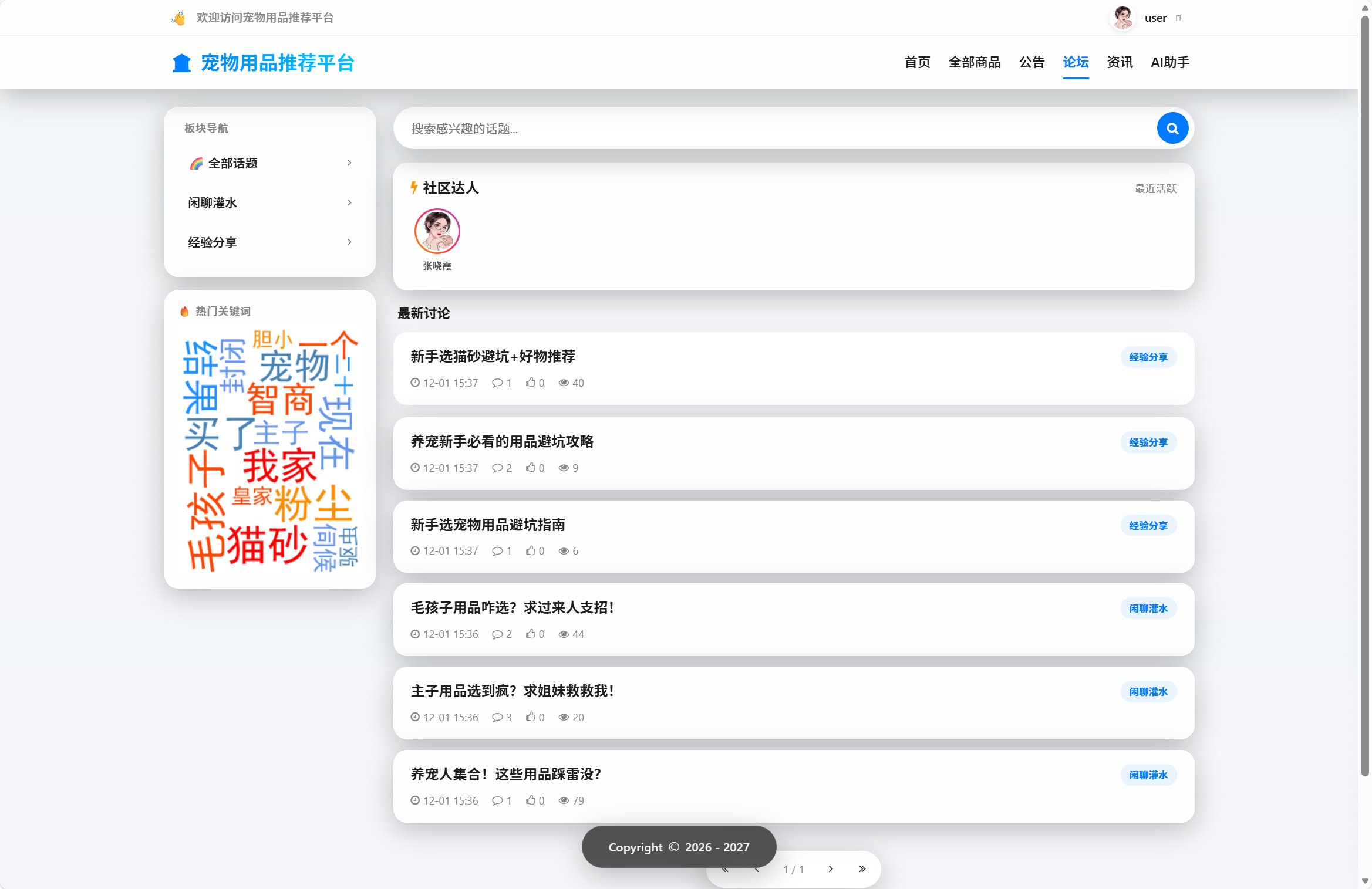
Task: Switch to the 论坛 navigation tab
Action: pyautogui.click(x=1076, y=62)
